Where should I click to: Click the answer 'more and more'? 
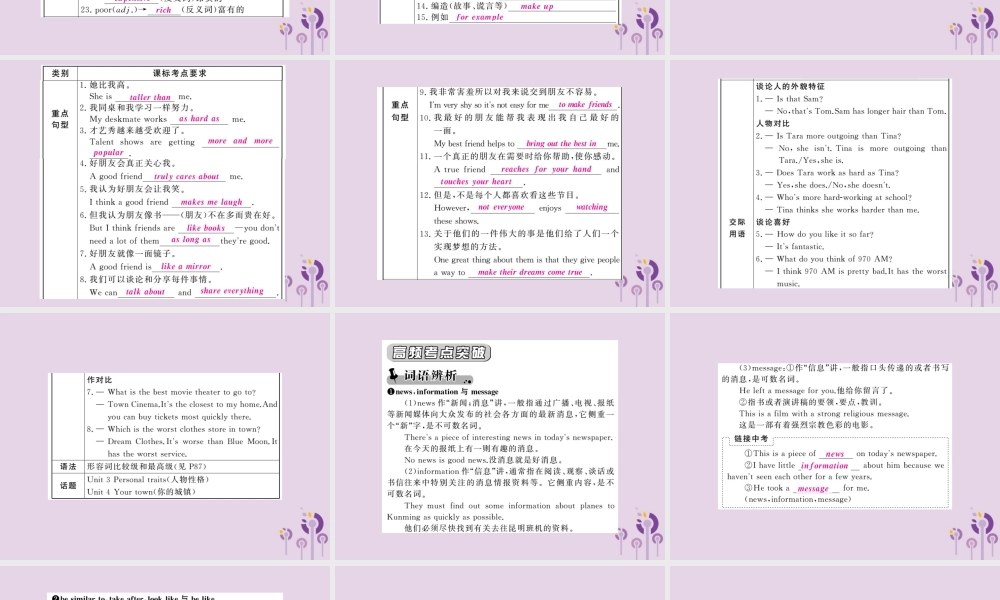(x=240, y=141)
